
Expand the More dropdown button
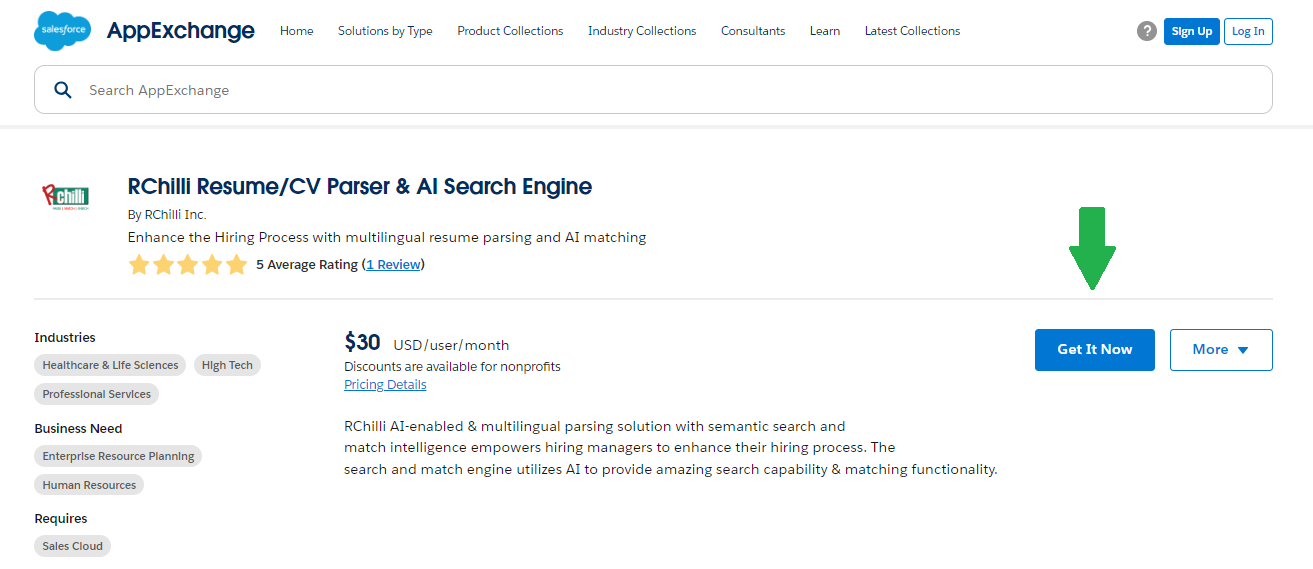click(1221, 350)
